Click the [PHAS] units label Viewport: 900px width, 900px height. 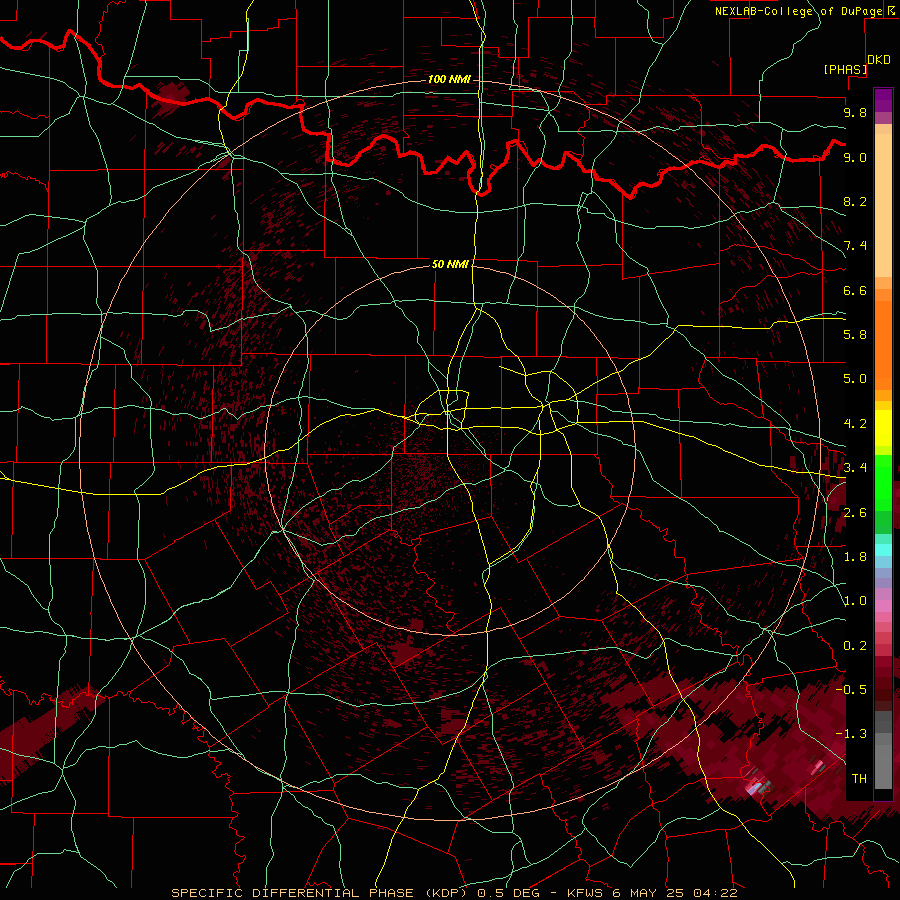(x=845, y=69)
